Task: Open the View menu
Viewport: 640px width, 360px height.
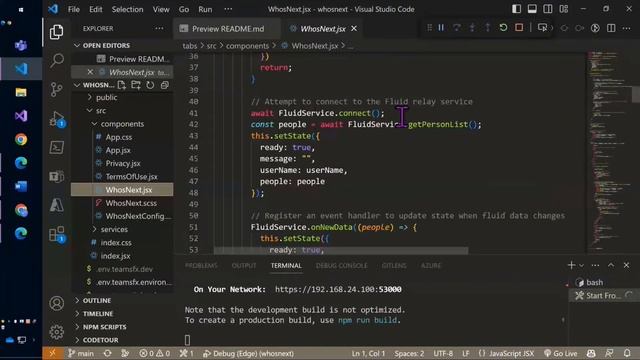Action: click(x=161, y=9)
